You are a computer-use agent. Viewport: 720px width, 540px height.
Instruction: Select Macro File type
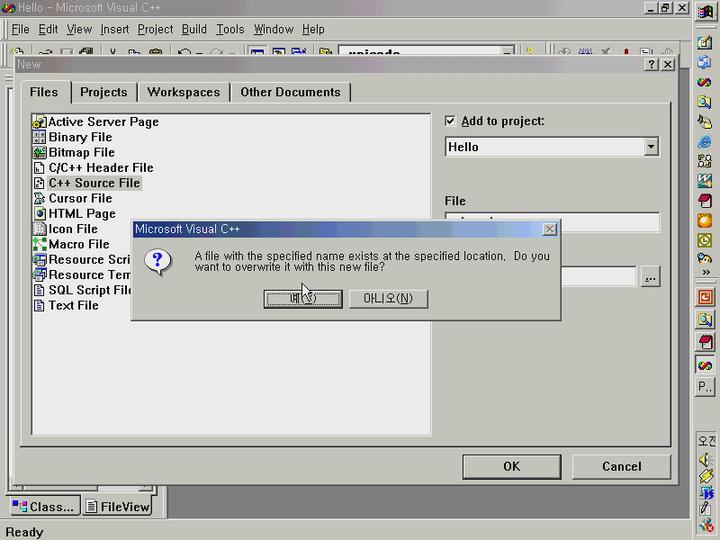tap(71, 244)
